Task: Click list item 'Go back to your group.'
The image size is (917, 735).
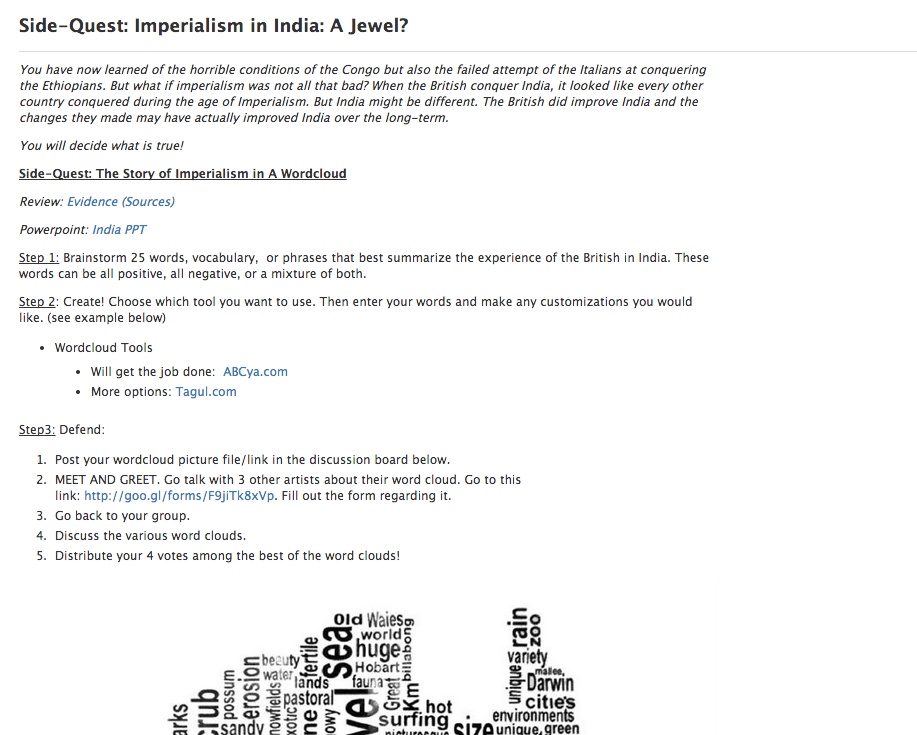Action: (122, 516)
